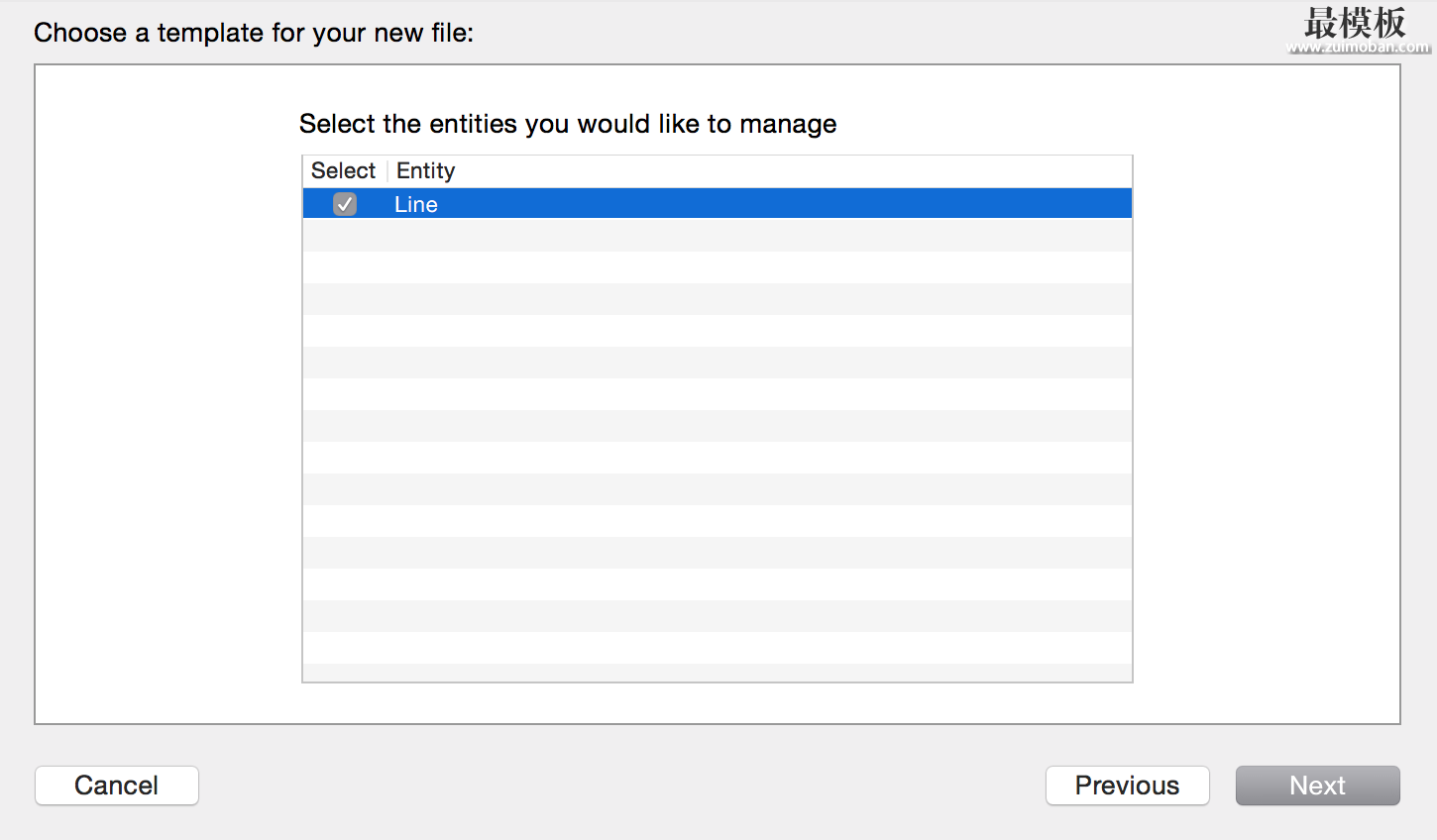The height and width of the screenshot is (840, 1437).
Task: Go back with the Previous button
Action: pyautogui.click(x=1127, y=786)
